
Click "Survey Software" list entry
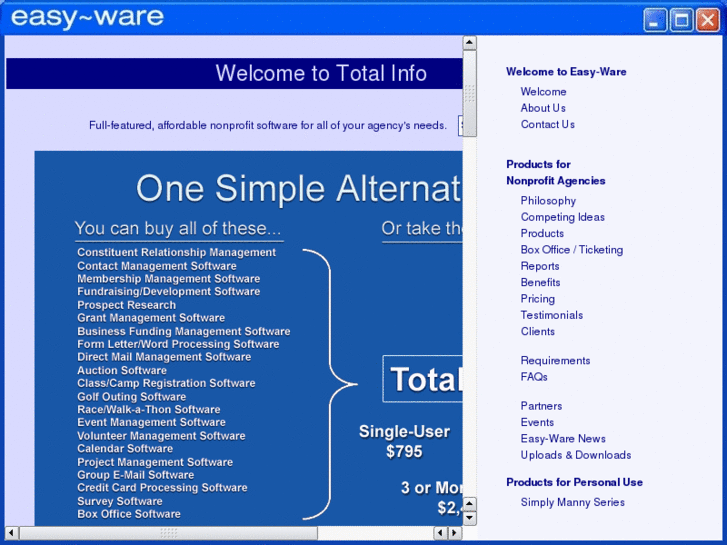coord(120,501)
